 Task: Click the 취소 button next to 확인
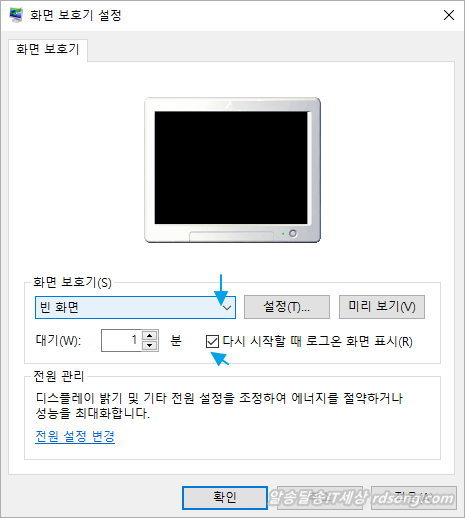(x=320, y=498)
